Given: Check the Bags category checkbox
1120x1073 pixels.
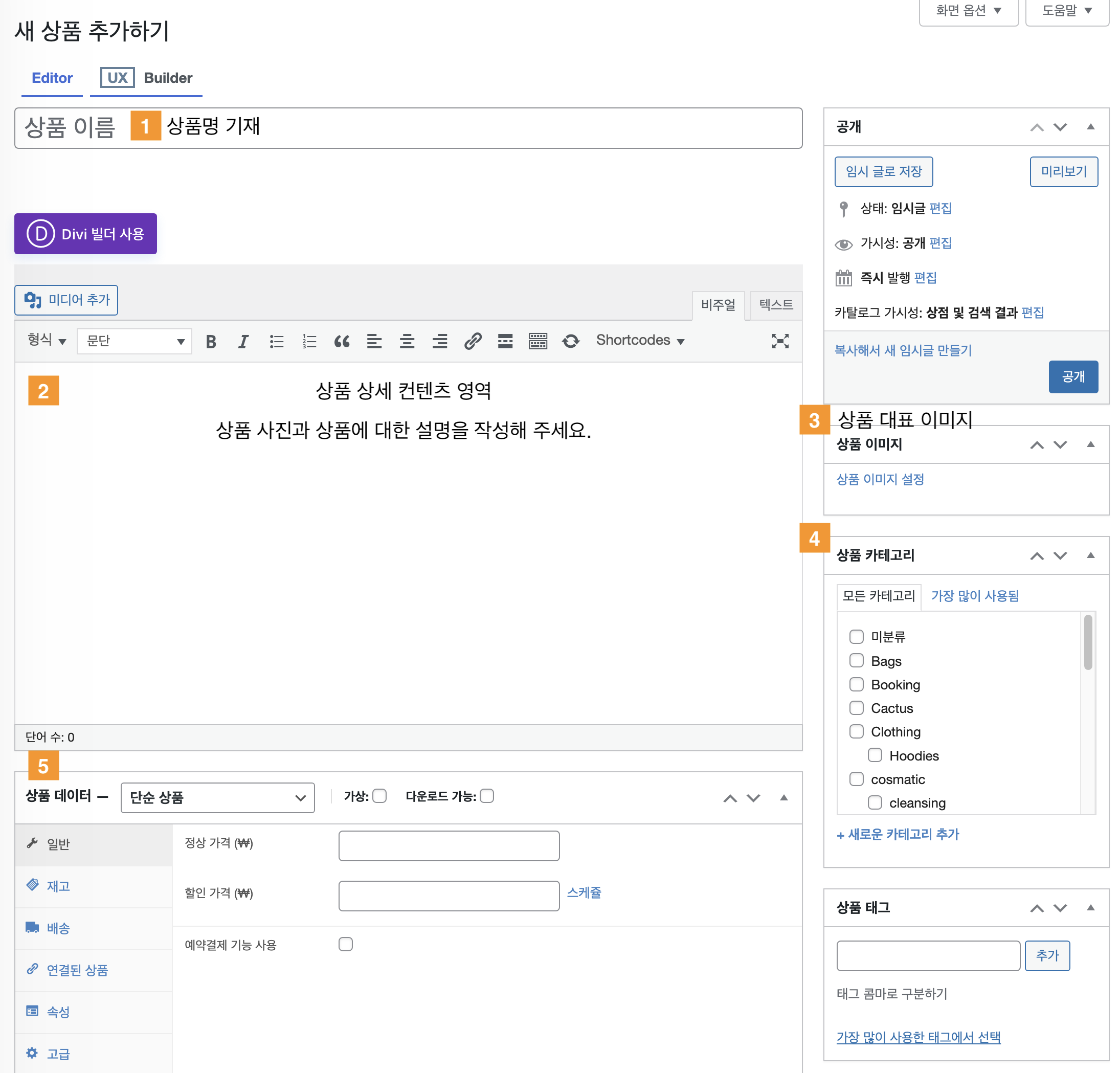Looking at the screenshot, I should click(856, 660).
